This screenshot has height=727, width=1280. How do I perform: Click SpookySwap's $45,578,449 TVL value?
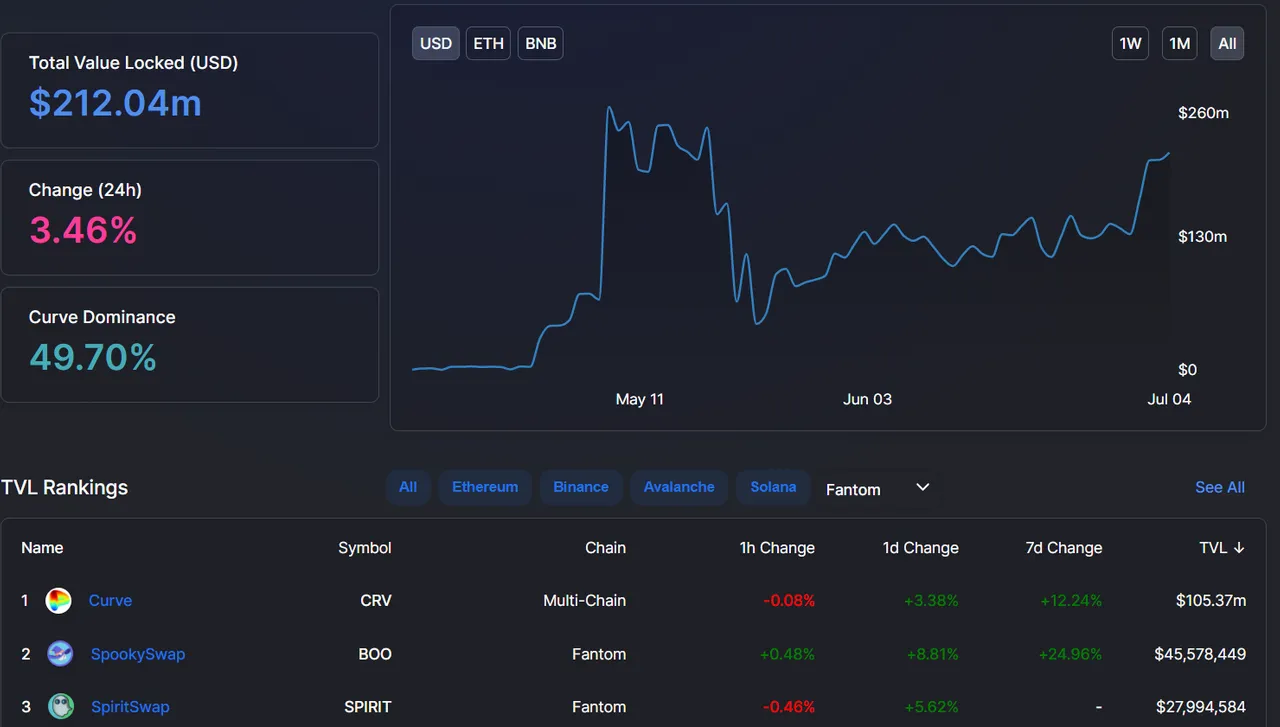[x=1200, y=654]
